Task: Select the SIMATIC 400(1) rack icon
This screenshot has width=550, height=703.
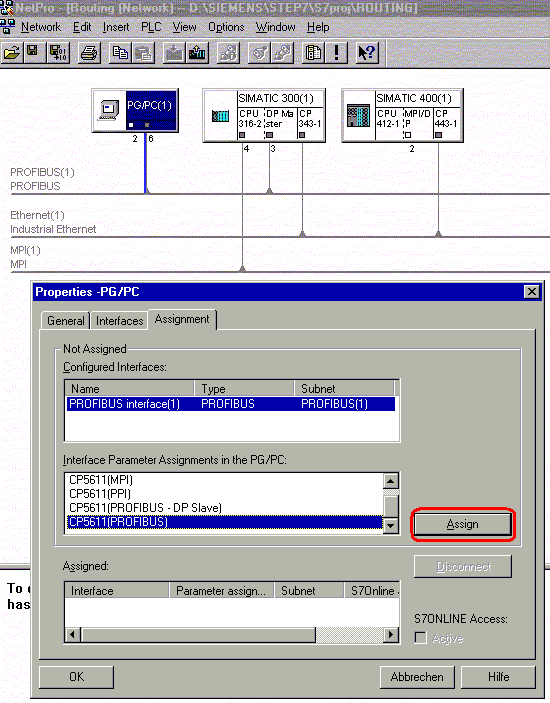Action: [x=359, y=116]
